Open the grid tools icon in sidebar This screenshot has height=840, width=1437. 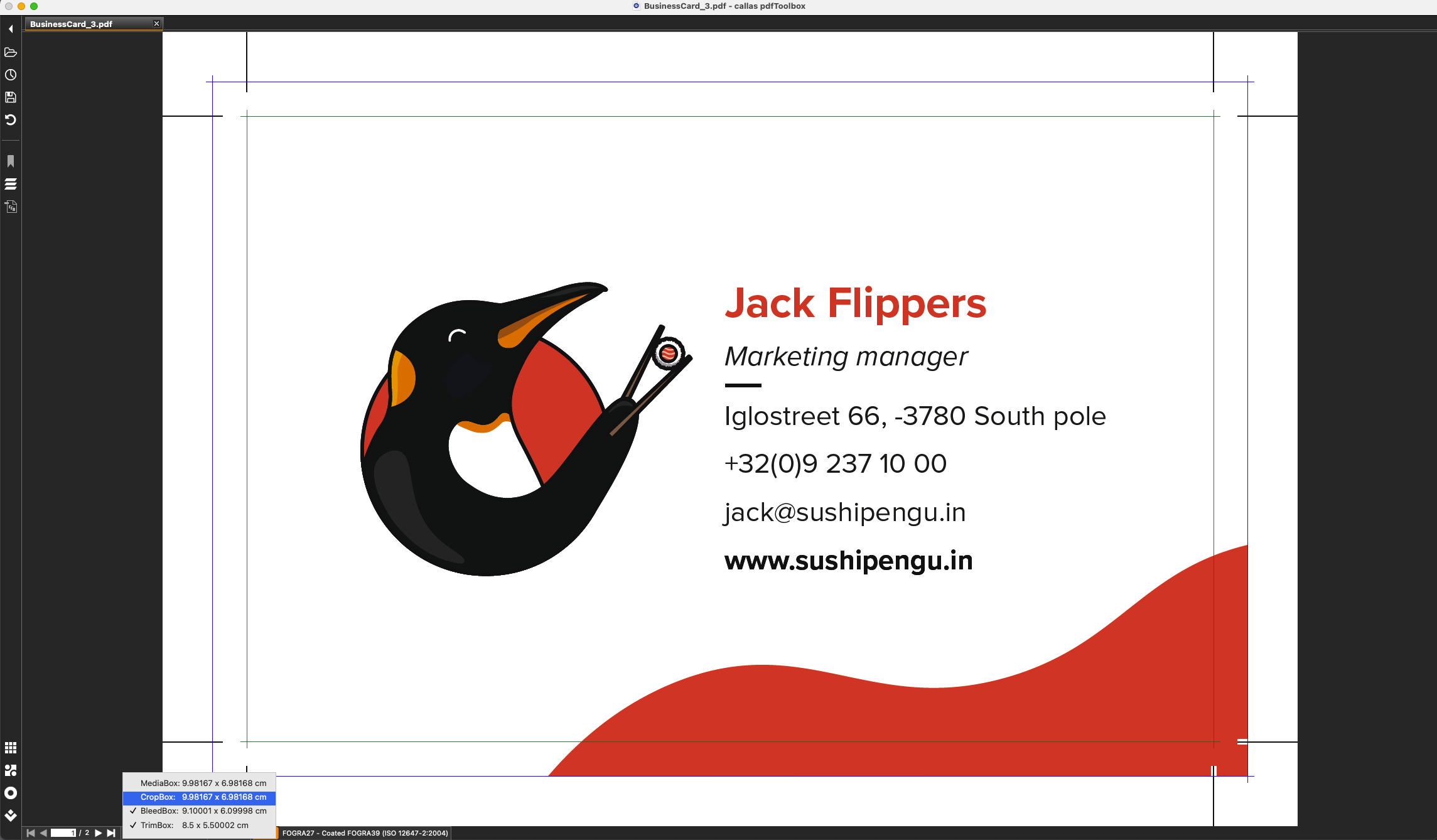tap(11, 748)
